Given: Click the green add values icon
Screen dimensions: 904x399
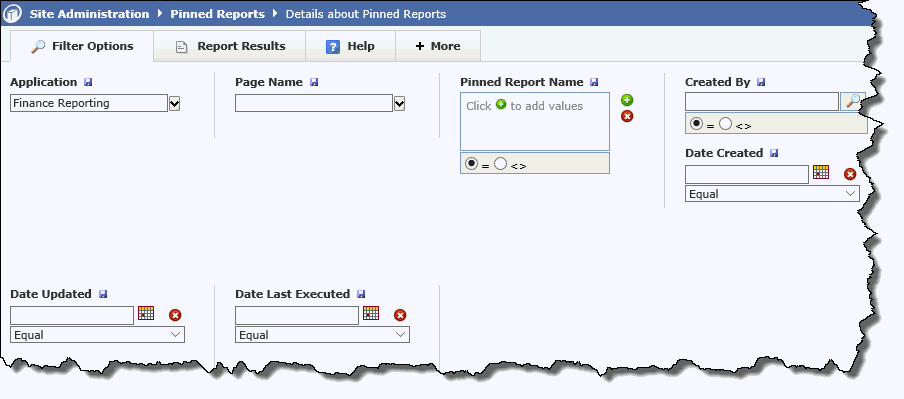Looking at the screenshot, I should 627,100.
